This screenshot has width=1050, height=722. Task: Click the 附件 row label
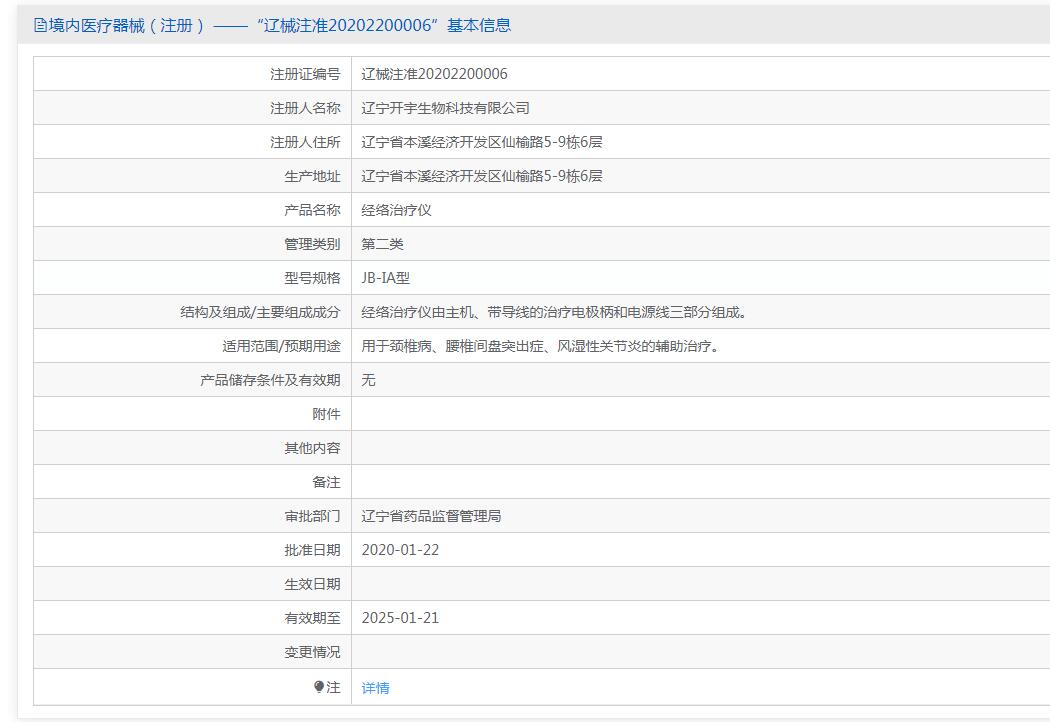[326, 415]
